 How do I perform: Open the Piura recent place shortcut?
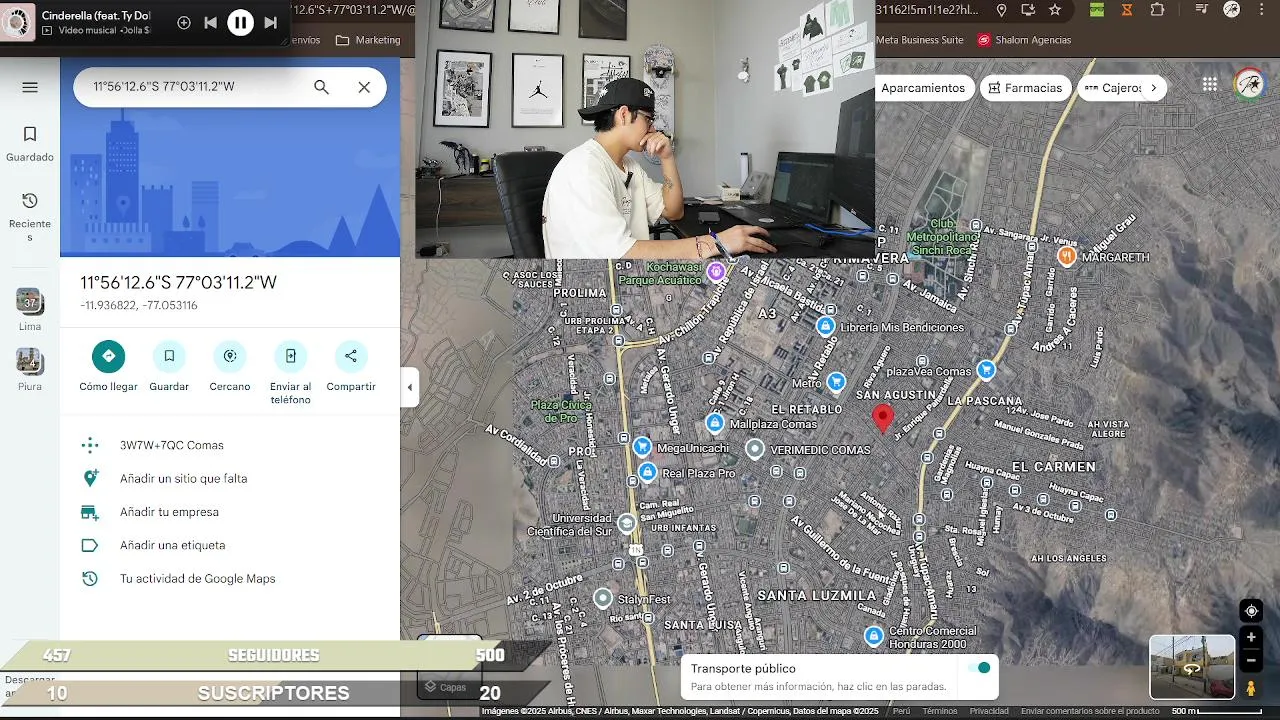[x=30, y=369]
